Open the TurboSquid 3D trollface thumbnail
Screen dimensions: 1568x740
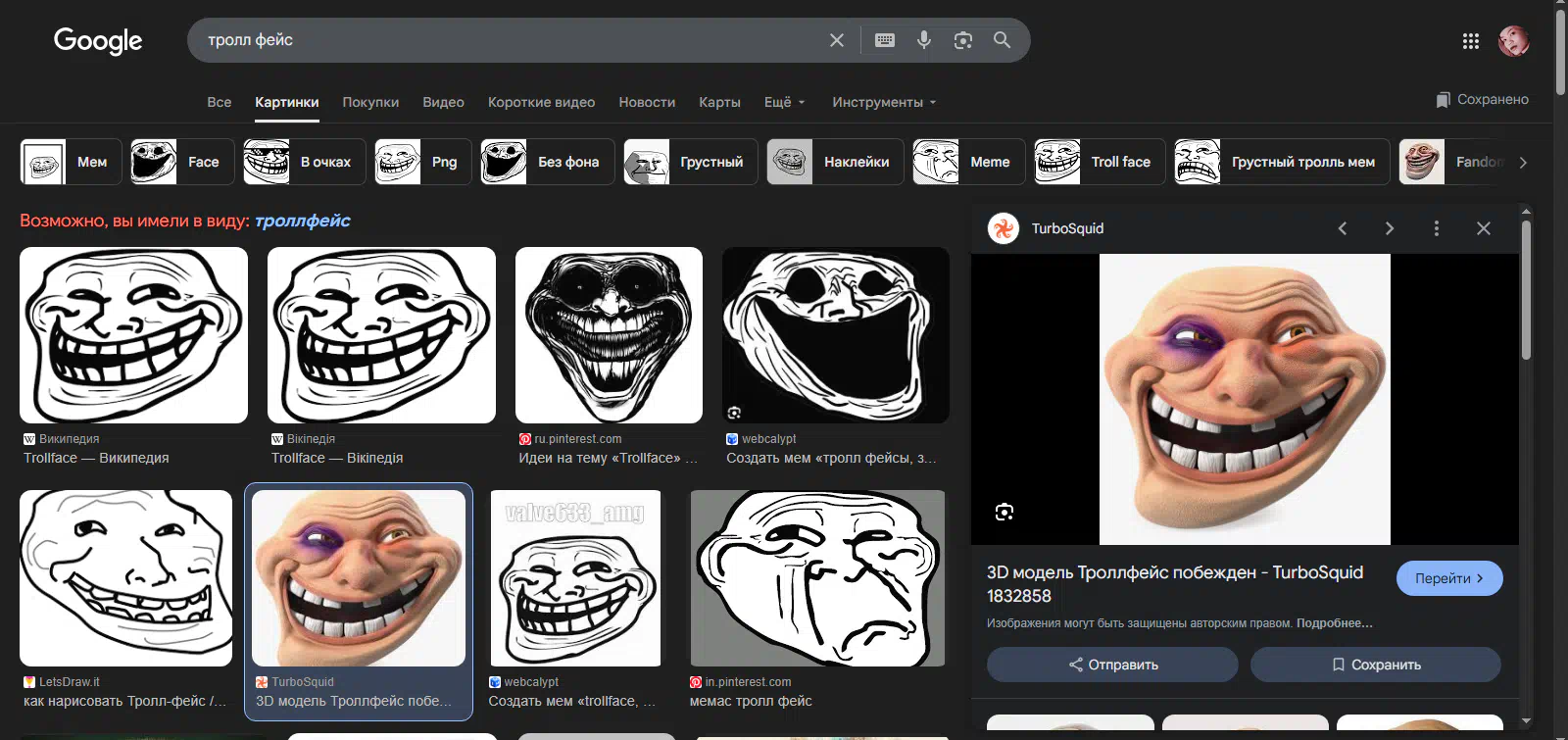359,578
